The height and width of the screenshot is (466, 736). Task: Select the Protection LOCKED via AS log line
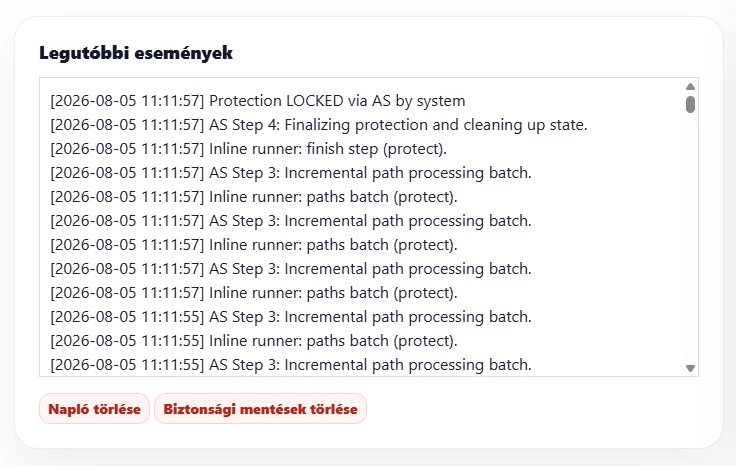coord(258,101)
